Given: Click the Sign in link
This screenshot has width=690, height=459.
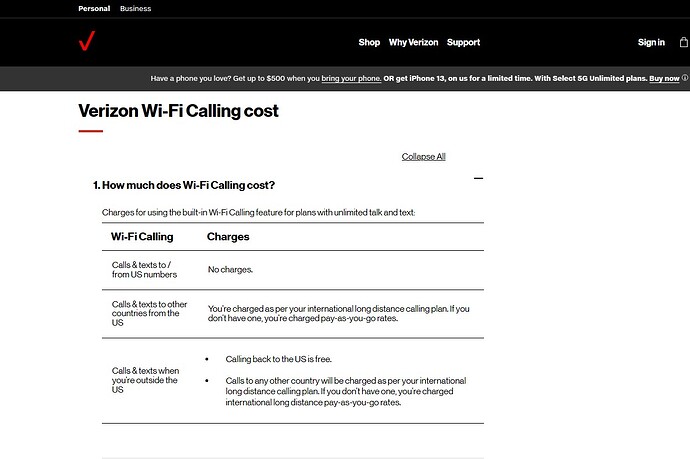Looking at the screenshot, I should (x=651, y=42).
